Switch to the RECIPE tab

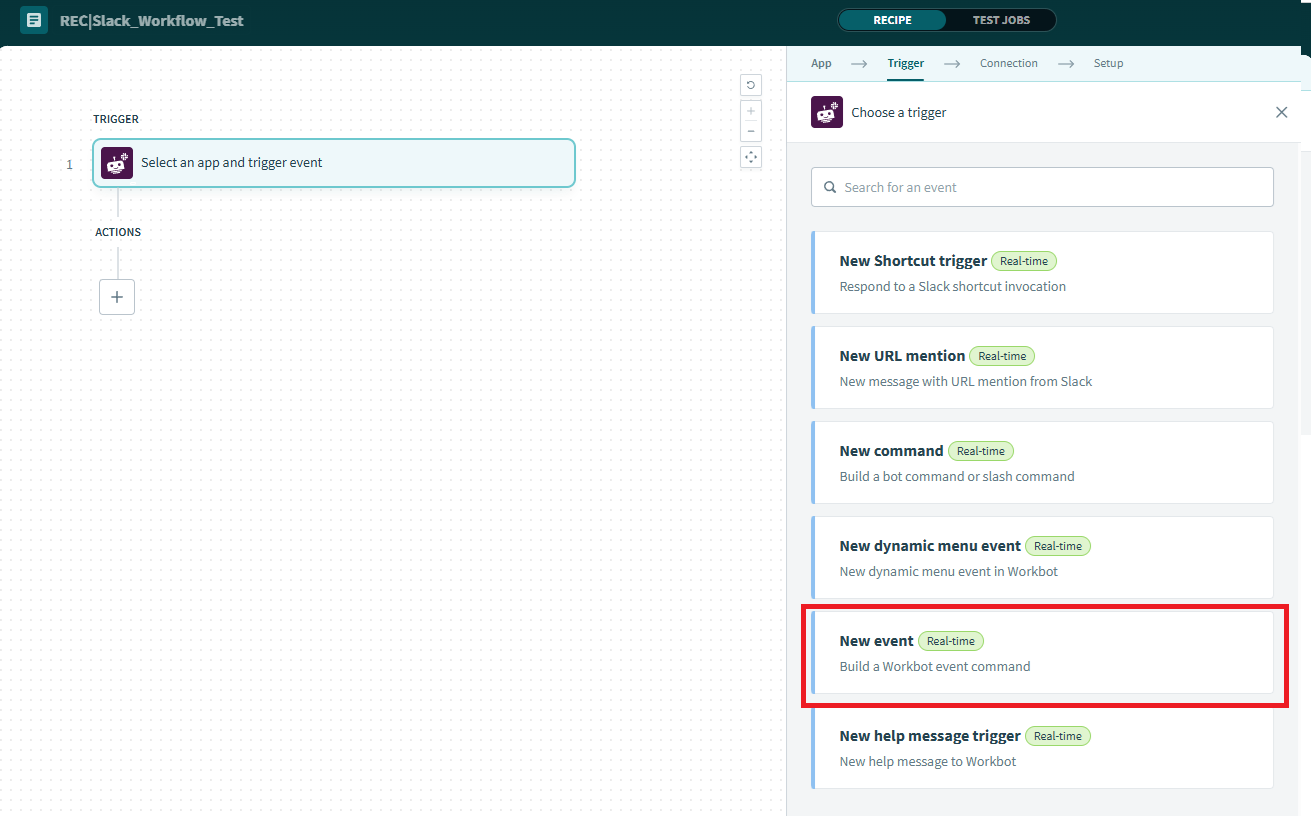pos(892,20)
